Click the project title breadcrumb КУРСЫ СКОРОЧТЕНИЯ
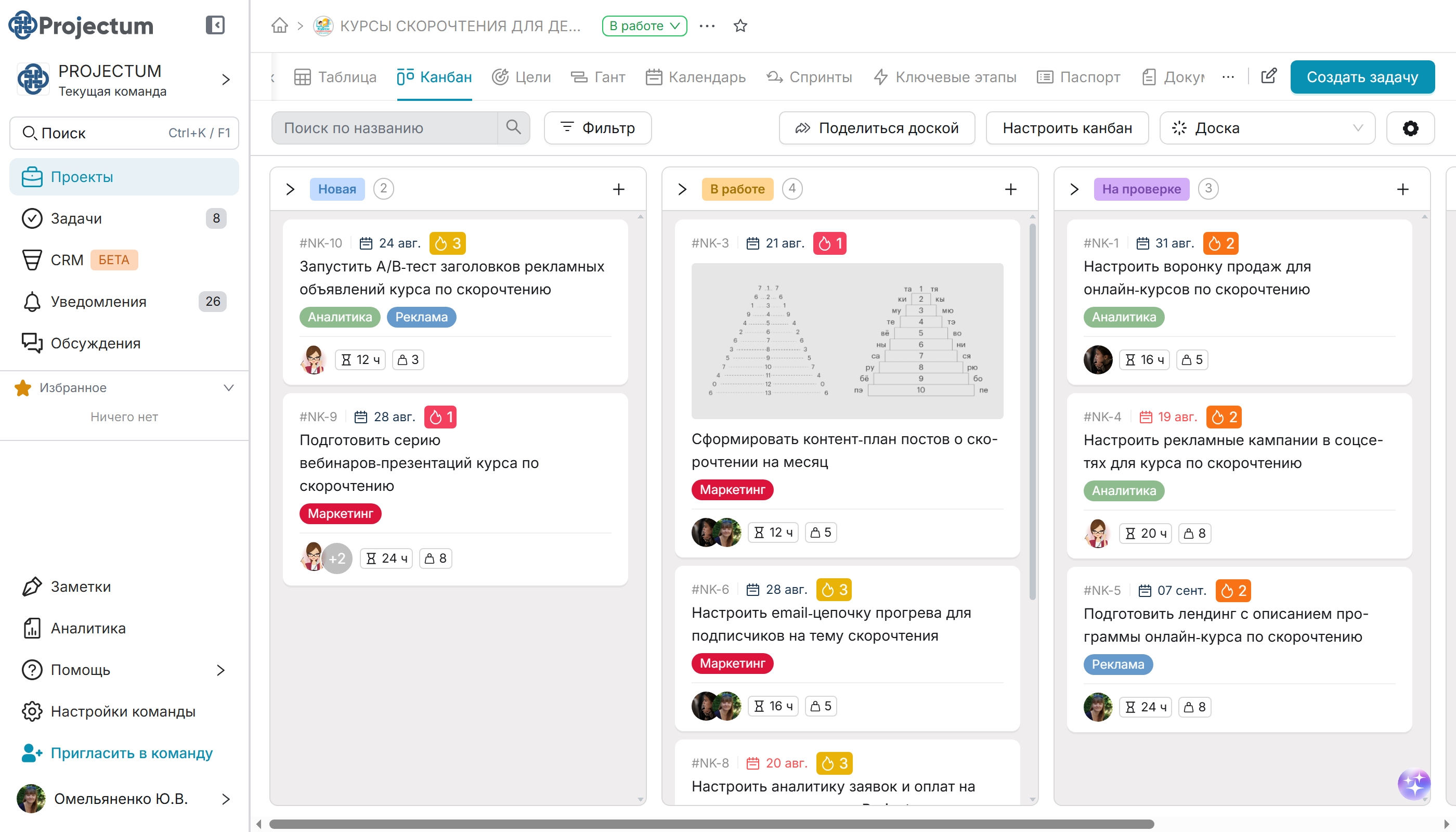1456x832 pixels. [x=460, y=25]
